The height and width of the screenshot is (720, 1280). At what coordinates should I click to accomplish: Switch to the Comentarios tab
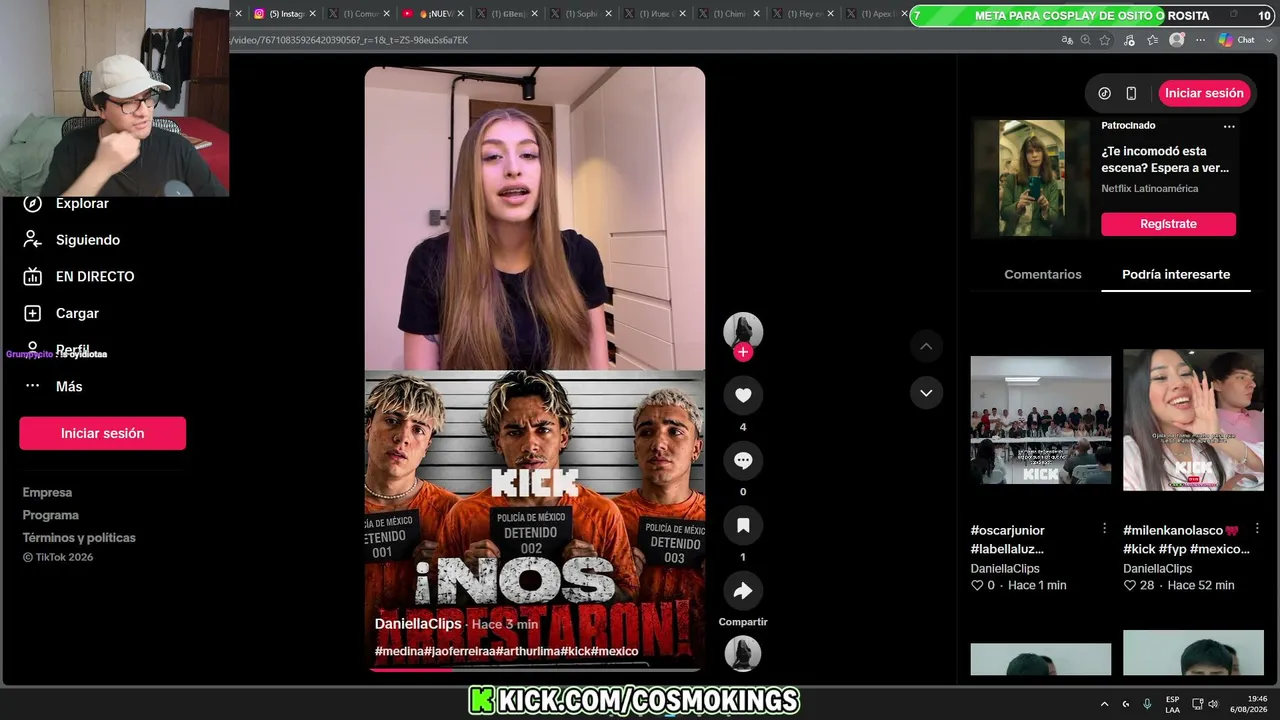click(1043, 274)
